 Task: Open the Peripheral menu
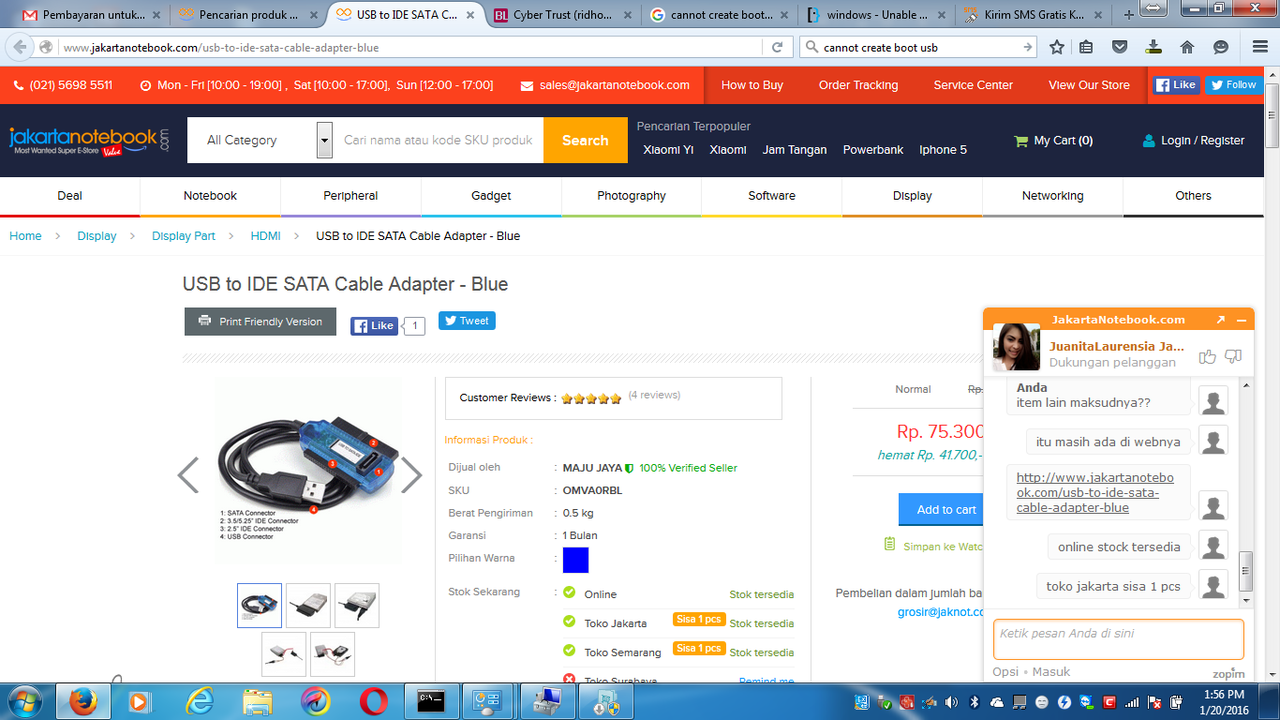(351, 196)
